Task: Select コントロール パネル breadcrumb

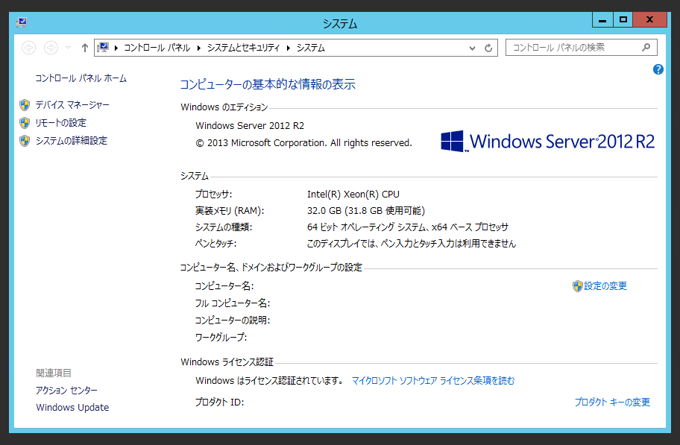Action: 157,48
